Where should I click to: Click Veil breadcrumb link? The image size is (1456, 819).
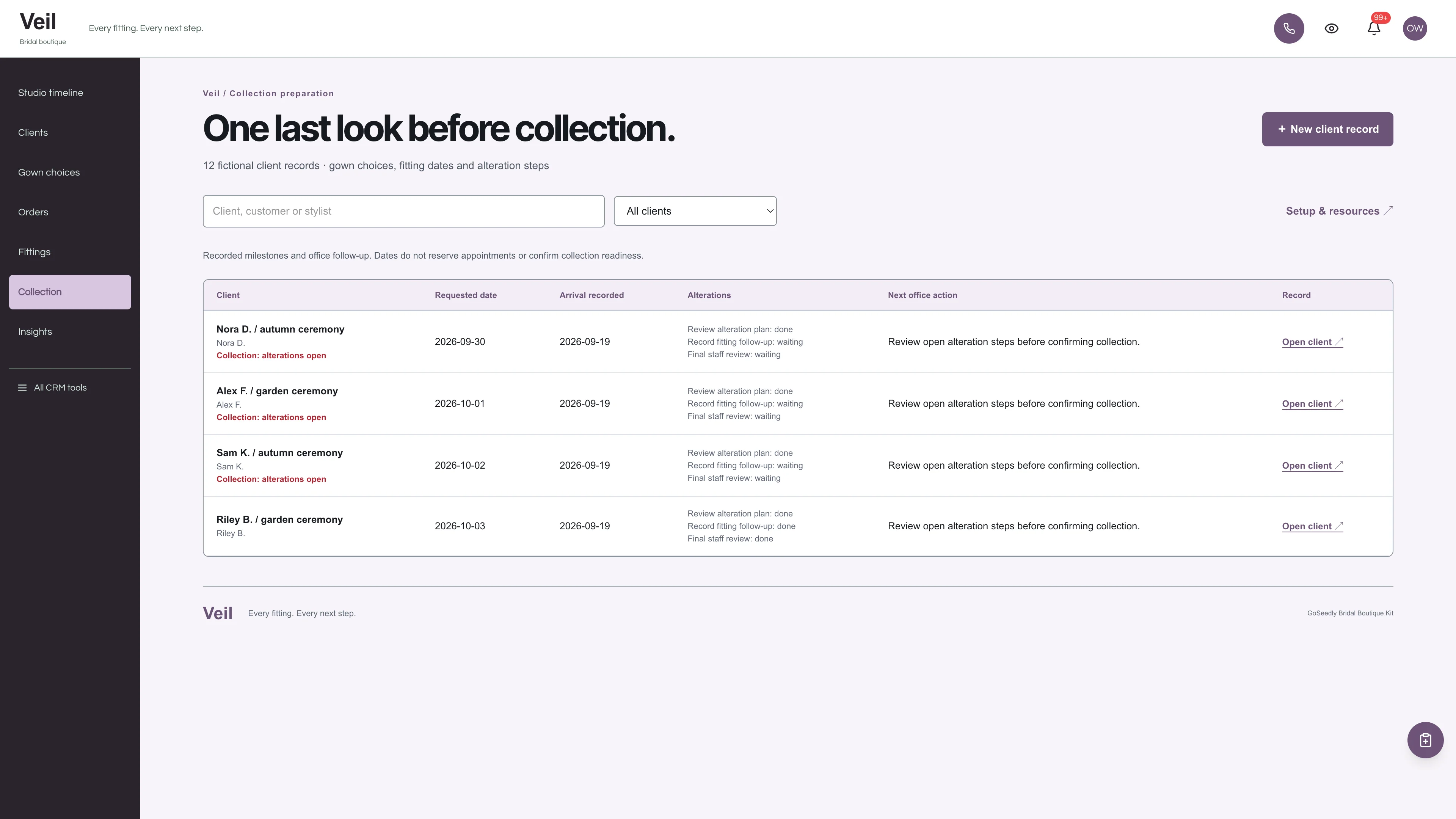[x=211, y=93]
